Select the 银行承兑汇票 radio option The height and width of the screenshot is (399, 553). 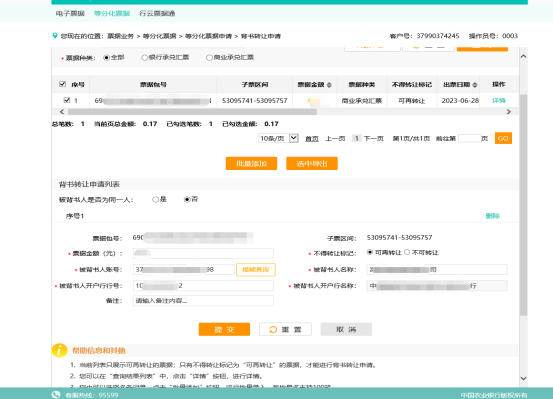point(144,58)
